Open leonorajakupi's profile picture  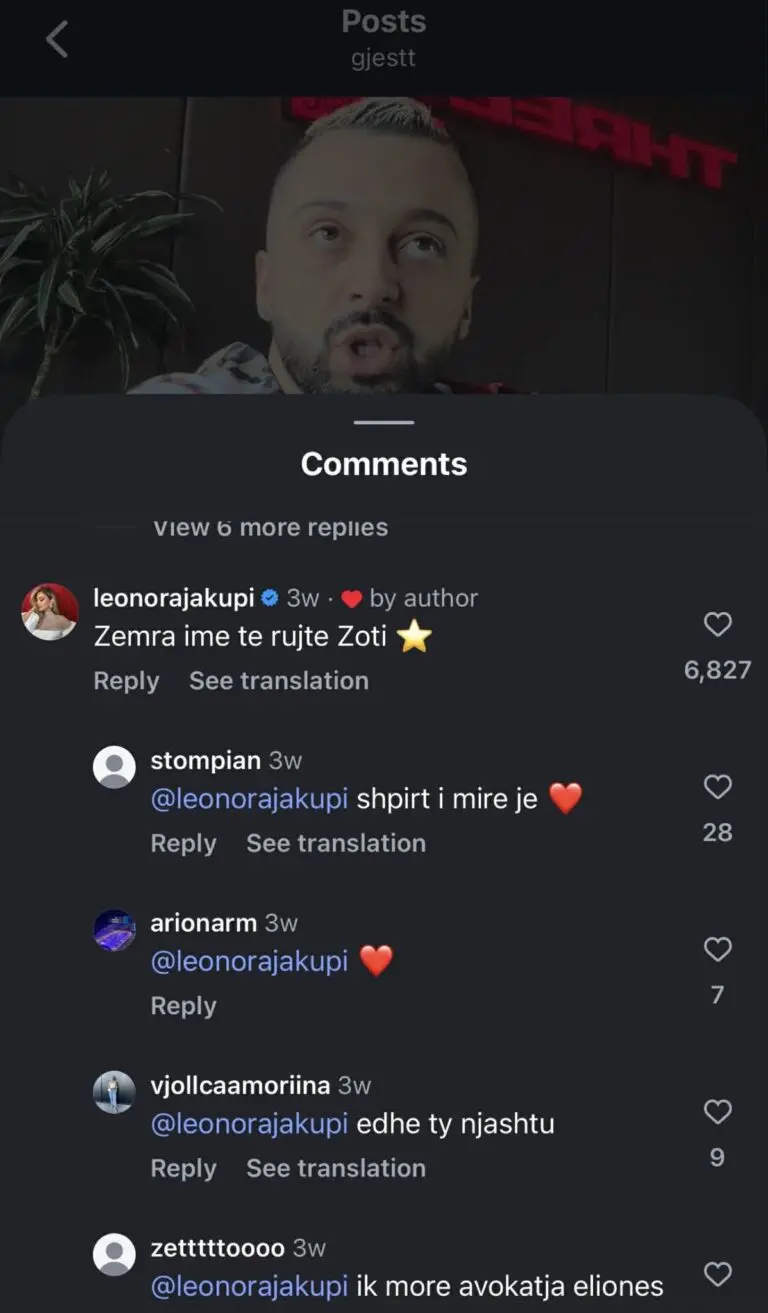click(50, 611)
